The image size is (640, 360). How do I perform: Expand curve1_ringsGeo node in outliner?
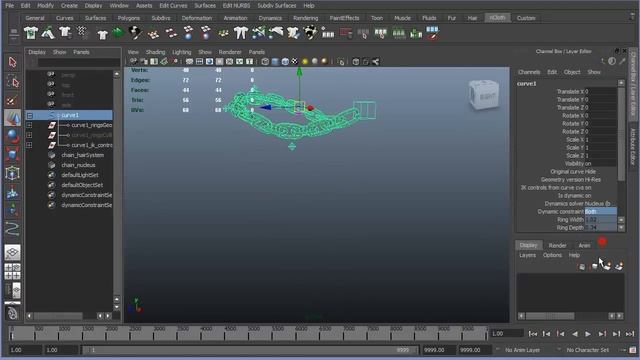coord(29,125)
